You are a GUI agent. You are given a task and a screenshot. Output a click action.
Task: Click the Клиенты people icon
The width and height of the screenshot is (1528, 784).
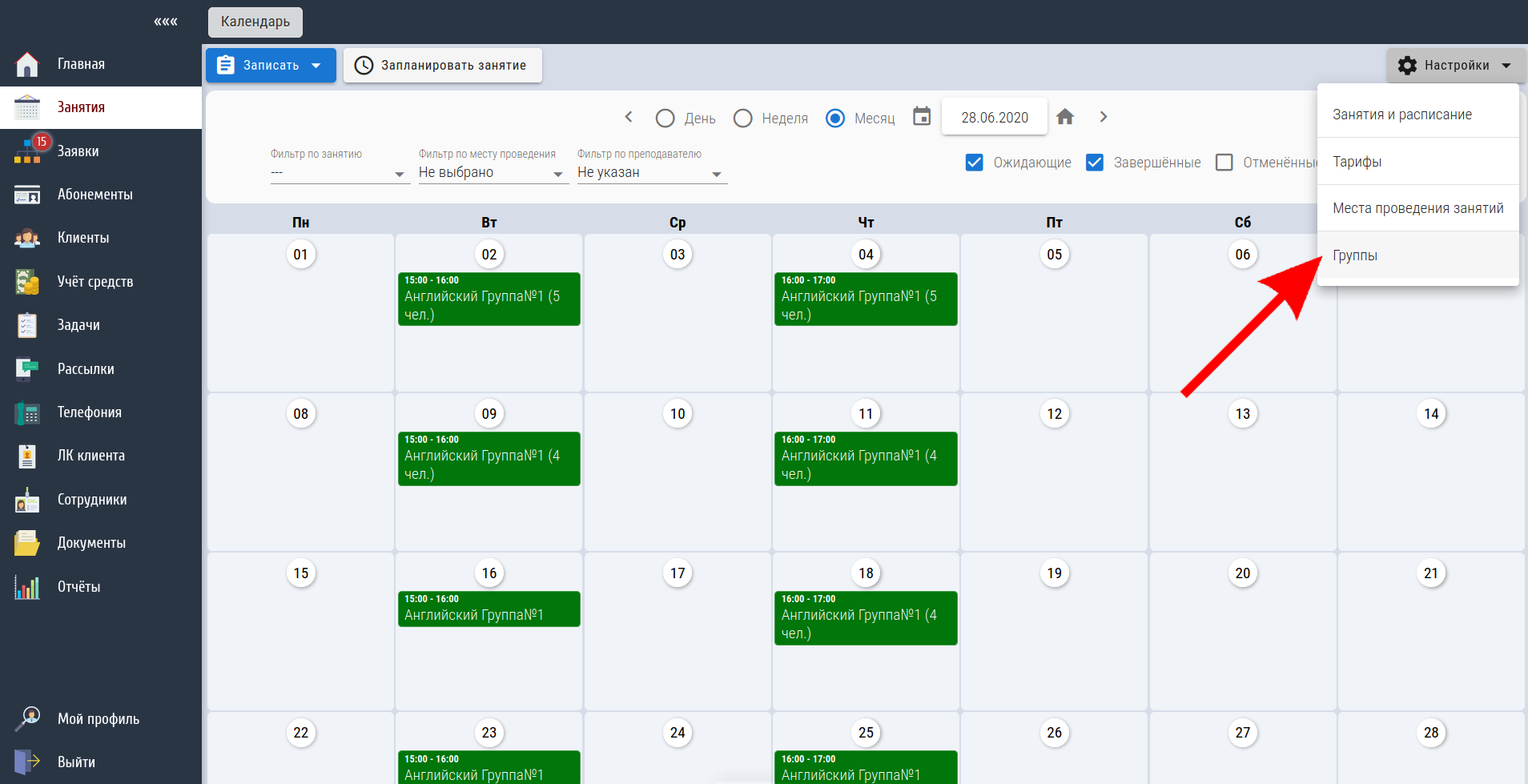27,238
